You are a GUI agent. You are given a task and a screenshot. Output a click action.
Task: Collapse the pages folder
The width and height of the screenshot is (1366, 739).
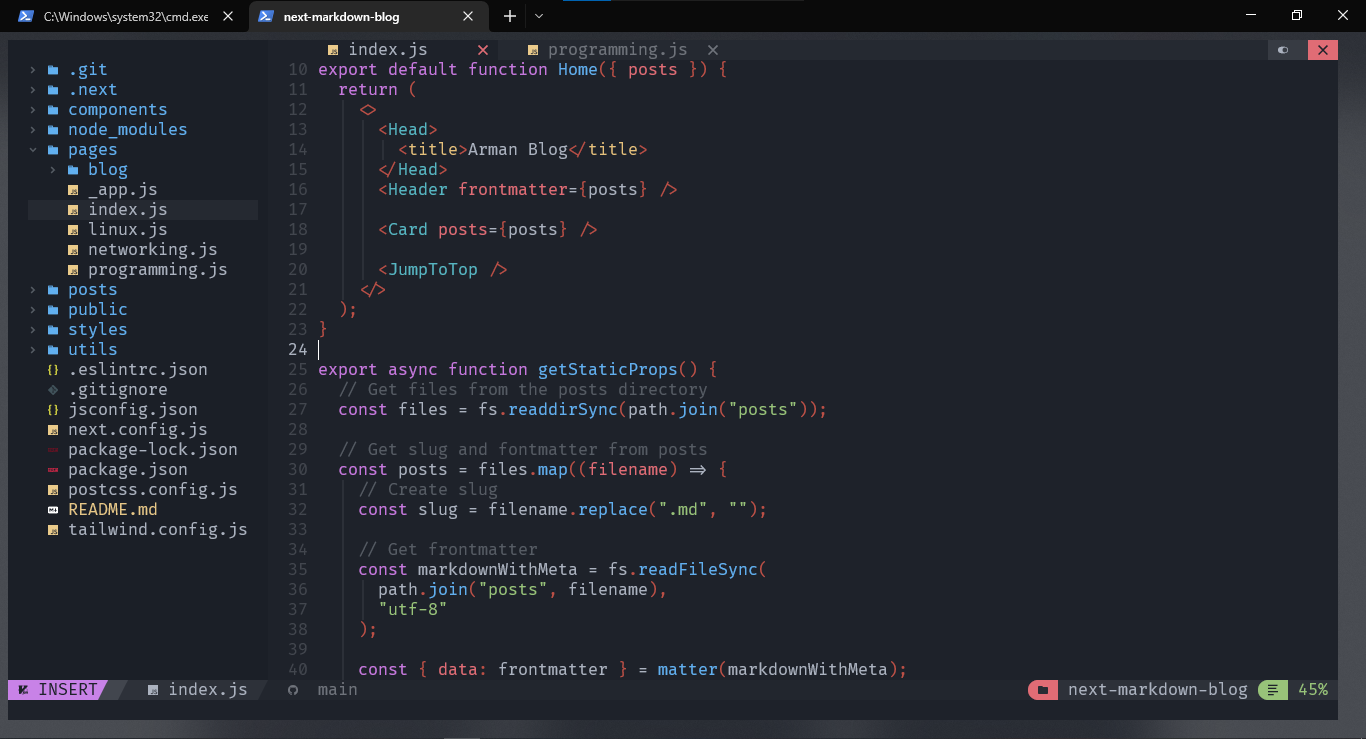click(32, 150)
